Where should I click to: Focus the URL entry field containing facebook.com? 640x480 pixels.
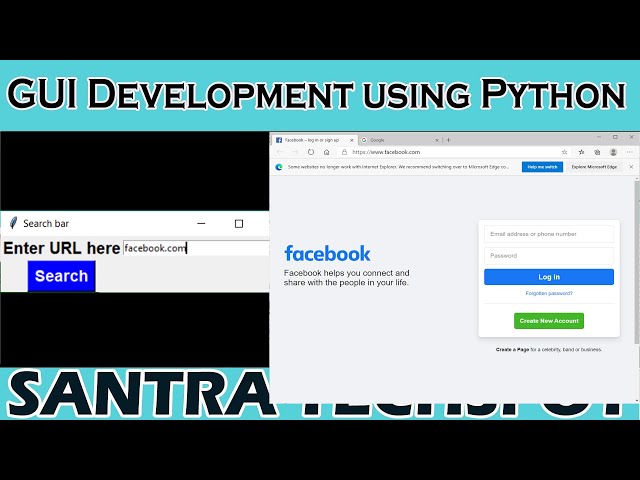196,248
